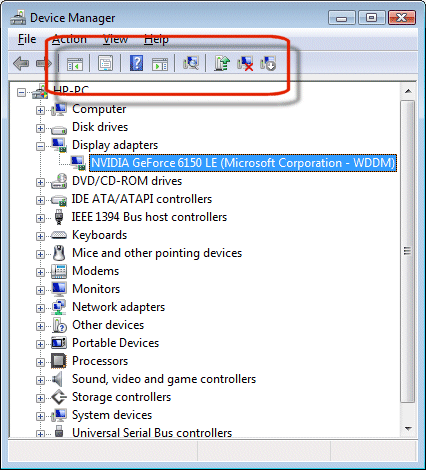Viewport: 426px width, 470px height.
Task: Open the View menu
Action: (115, 39)
